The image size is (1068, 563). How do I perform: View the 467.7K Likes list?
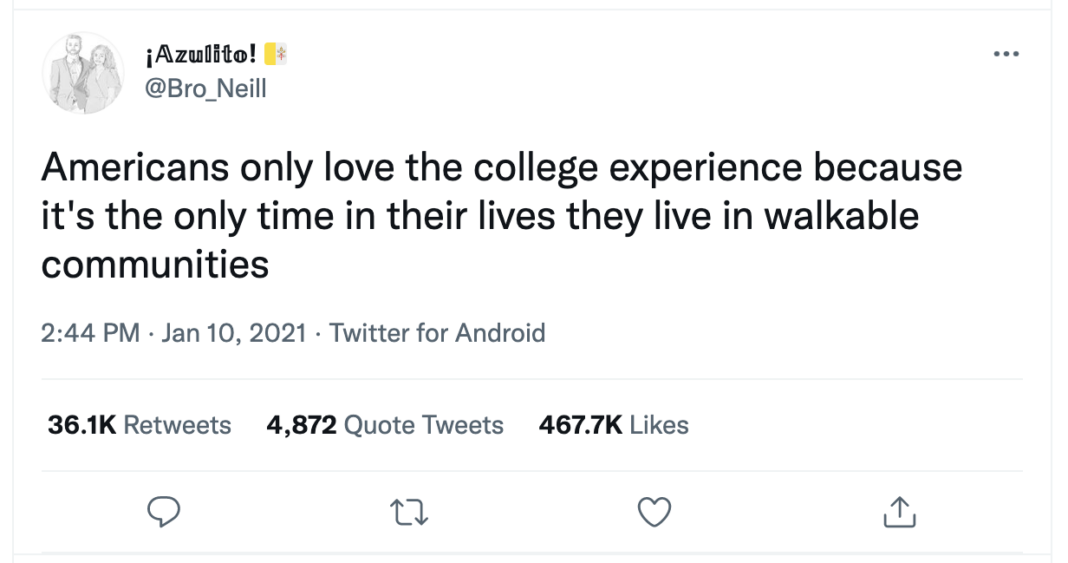[613, 425]
